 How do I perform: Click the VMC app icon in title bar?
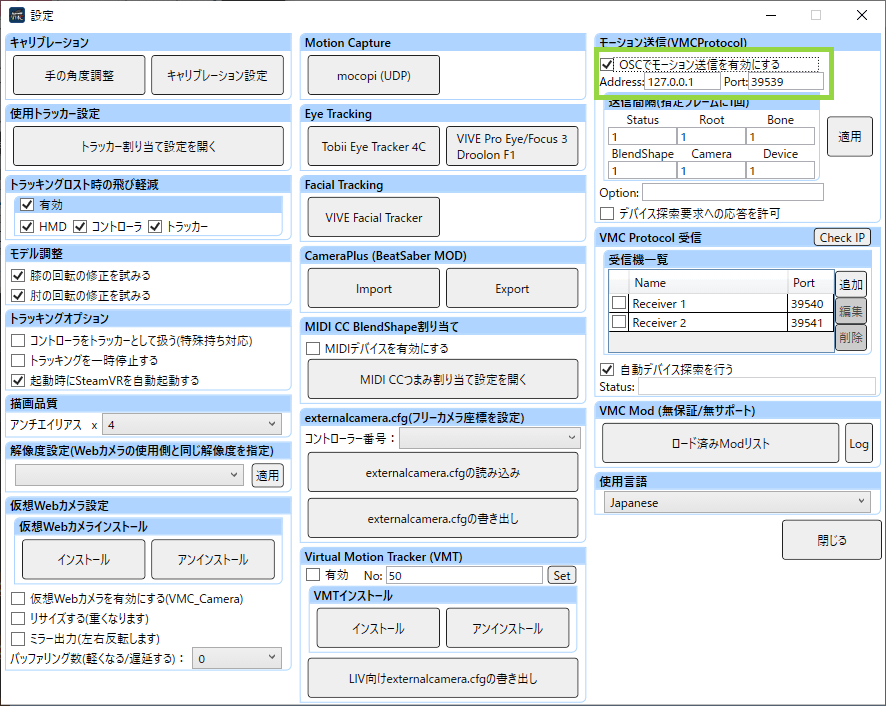point(17,15)
